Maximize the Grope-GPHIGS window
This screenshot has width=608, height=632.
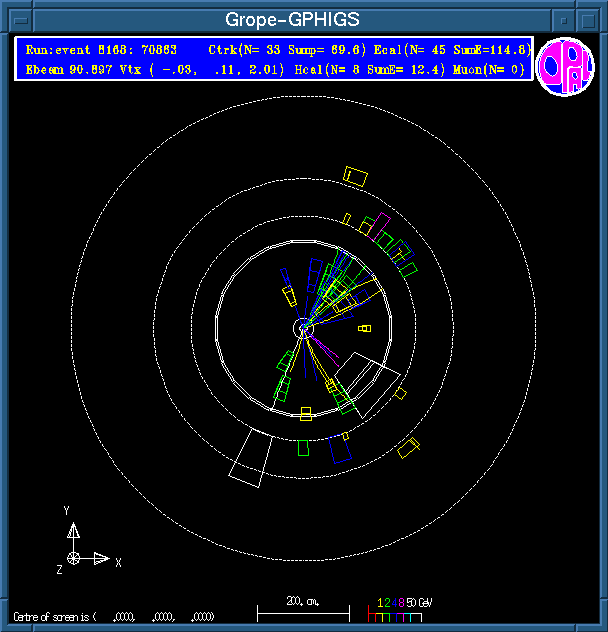[x=590, y=19]
